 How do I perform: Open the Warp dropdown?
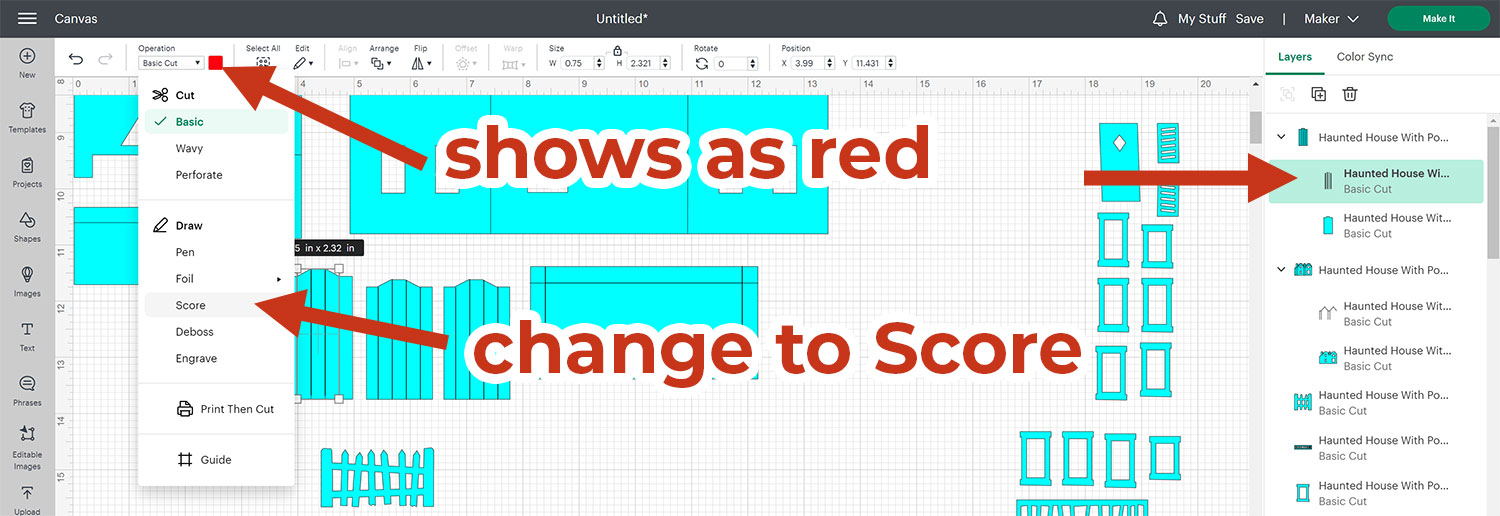click(514, 63)
